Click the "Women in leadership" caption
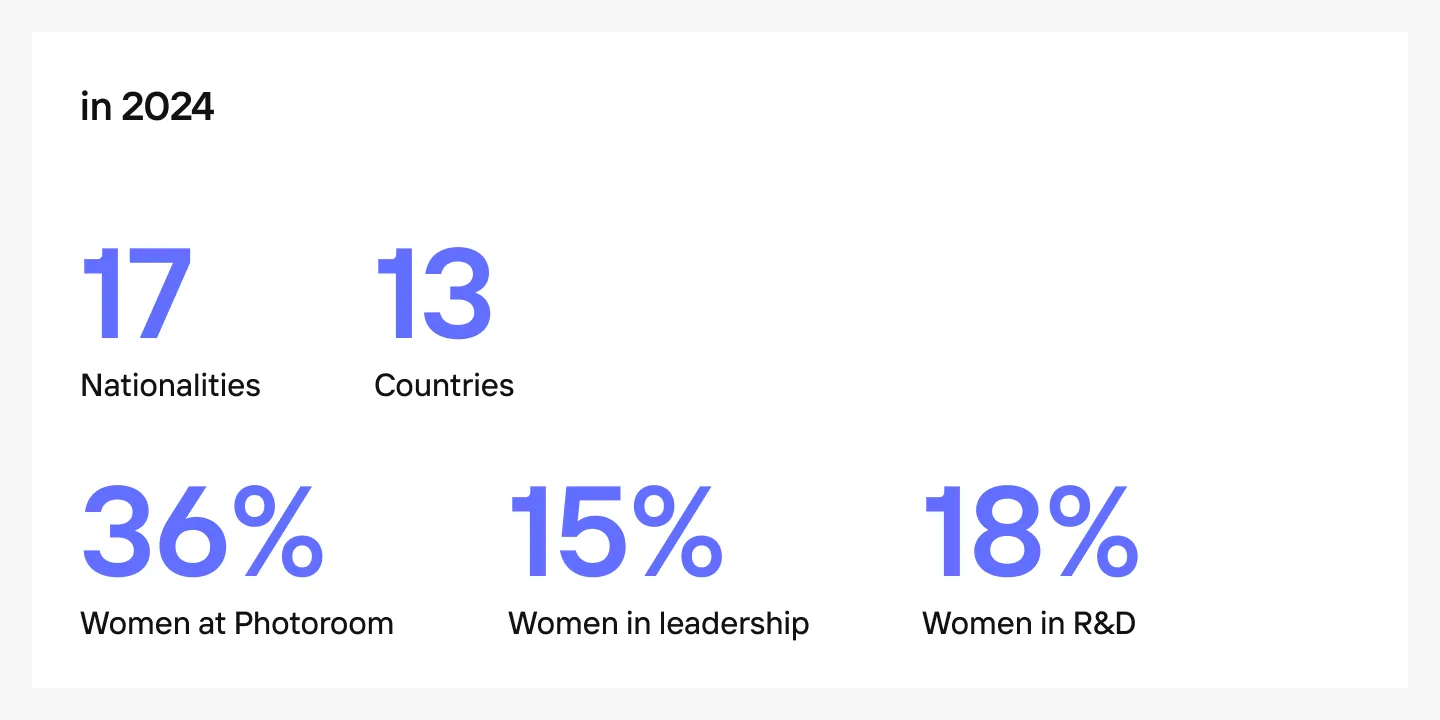1440x720 pixels. (659, 623)
